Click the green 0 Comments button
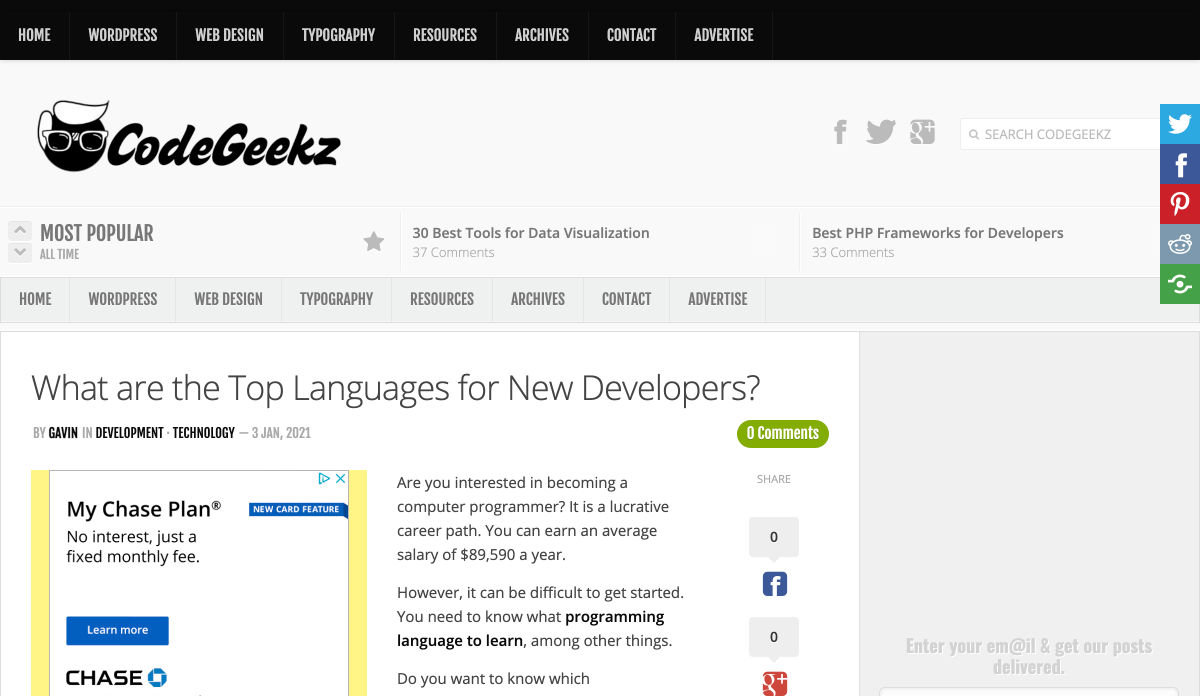The image size is (1200, 696). (783, 434)
